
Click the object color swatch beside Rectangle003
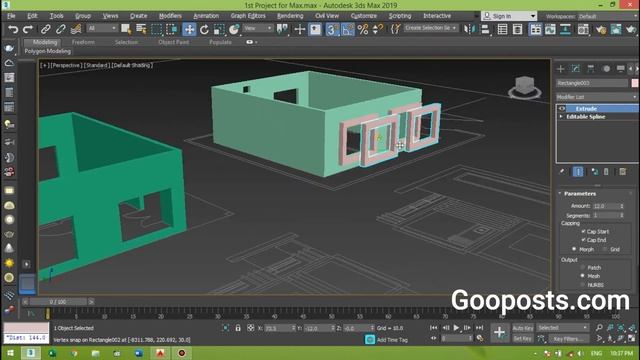635,83
